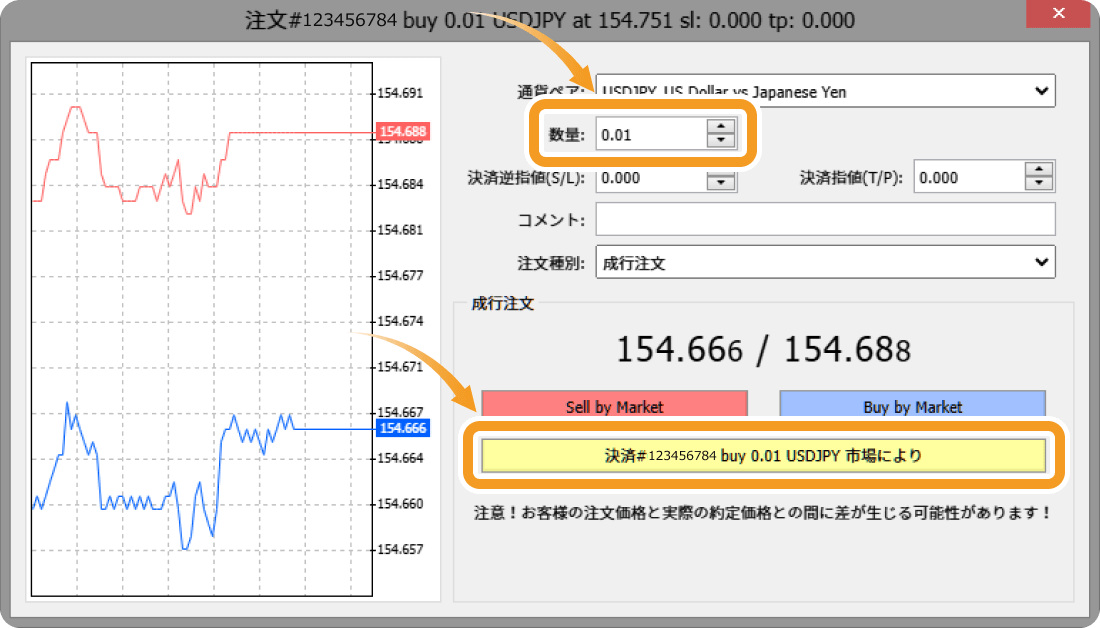
Task: Click the 決済逆指値(S/L) input field
Action: click(x=650, y=178)
